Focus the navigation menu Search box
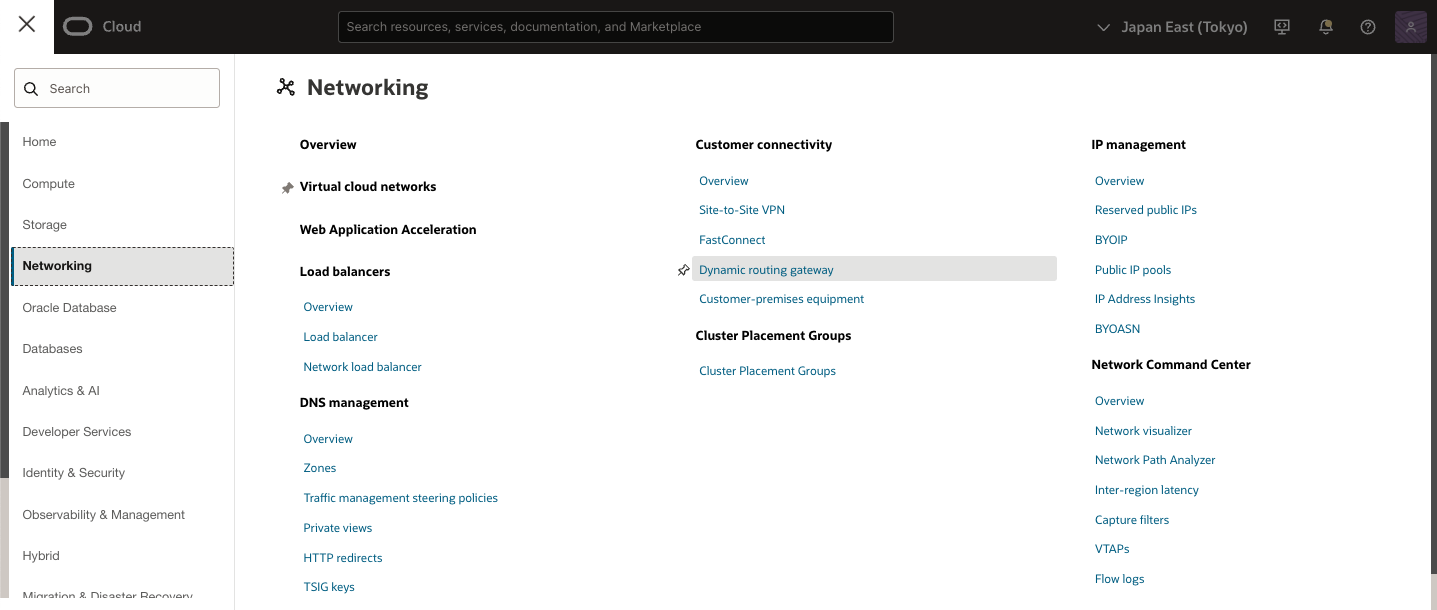The height and width of the screenshot is (610, 1437). tap(117, 88)
